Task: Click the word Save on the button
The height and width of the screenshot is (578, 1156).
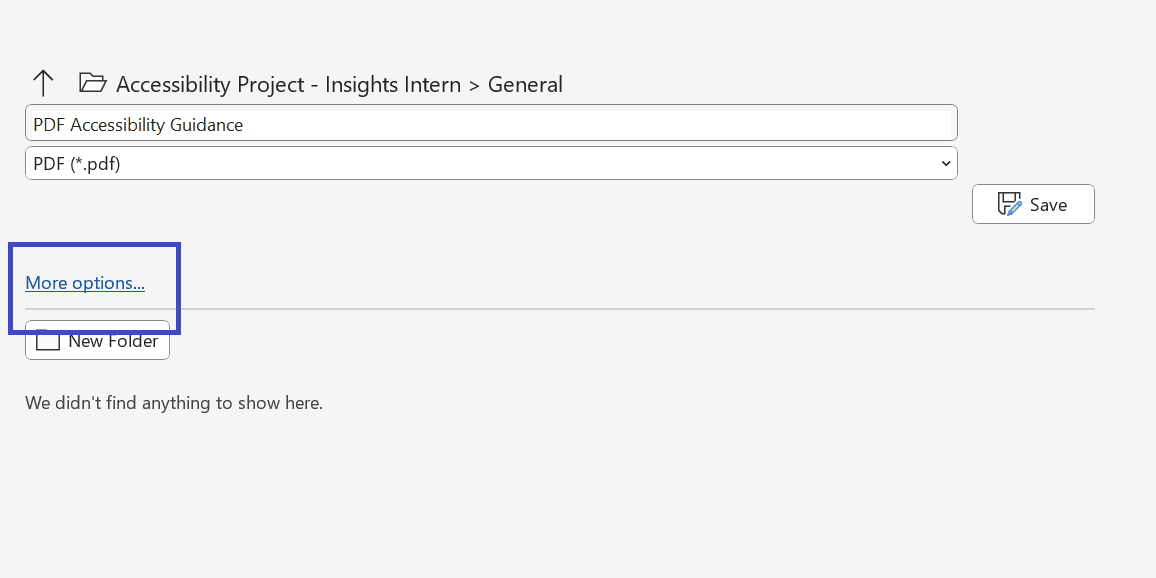Action: pyautogui.click(x=1048, y=205)
